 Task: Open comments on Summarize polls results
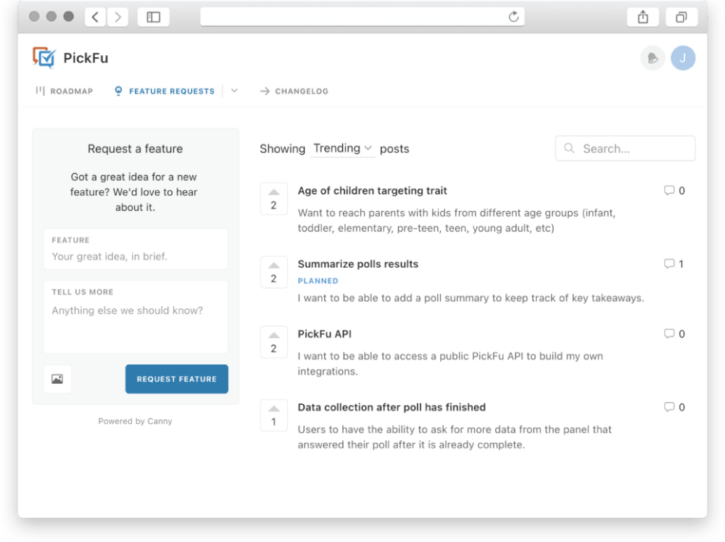pyautogui.click(x=674, y=264)
